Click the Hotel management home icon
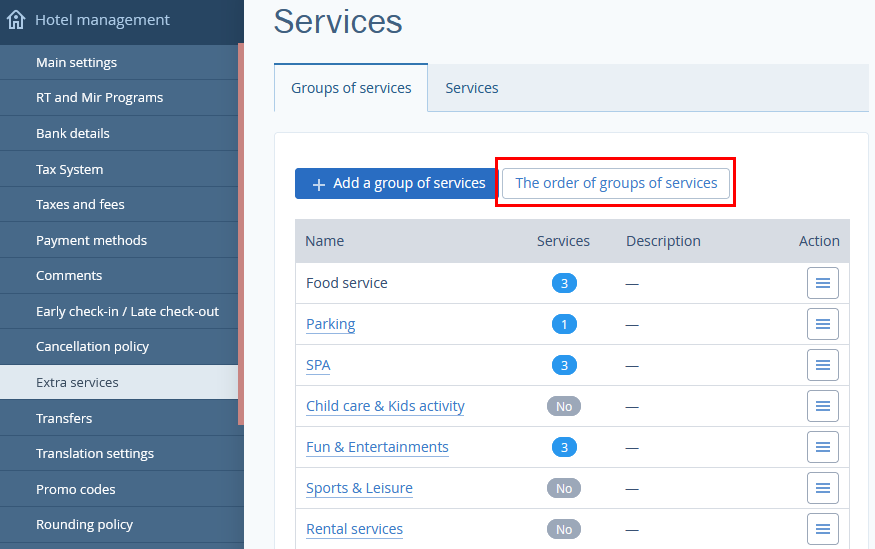Viewport: 875px width, 549px height. pos(16,20)
